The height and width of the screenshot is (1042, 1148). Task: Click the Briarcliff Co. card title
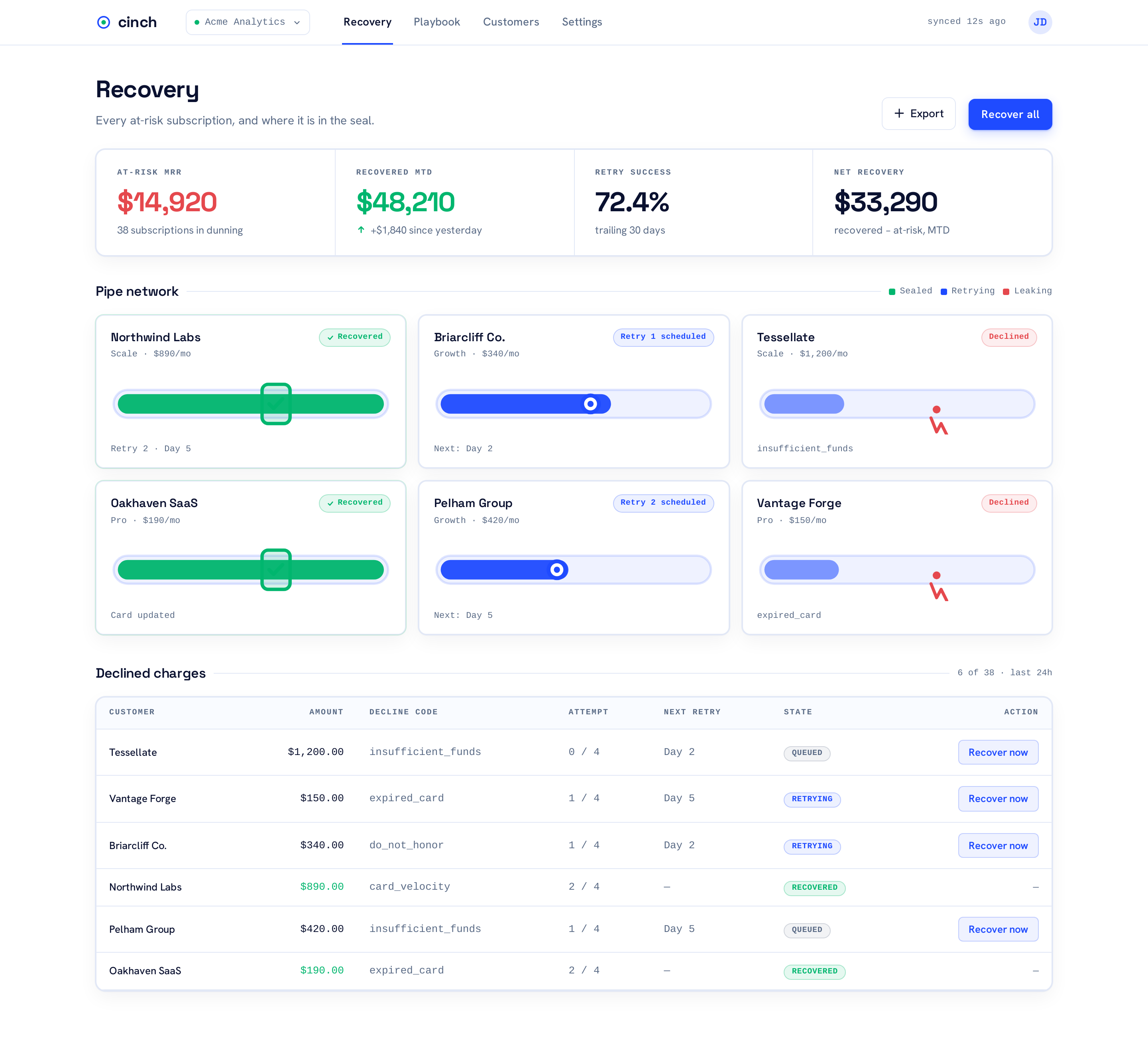click(469, 337)
